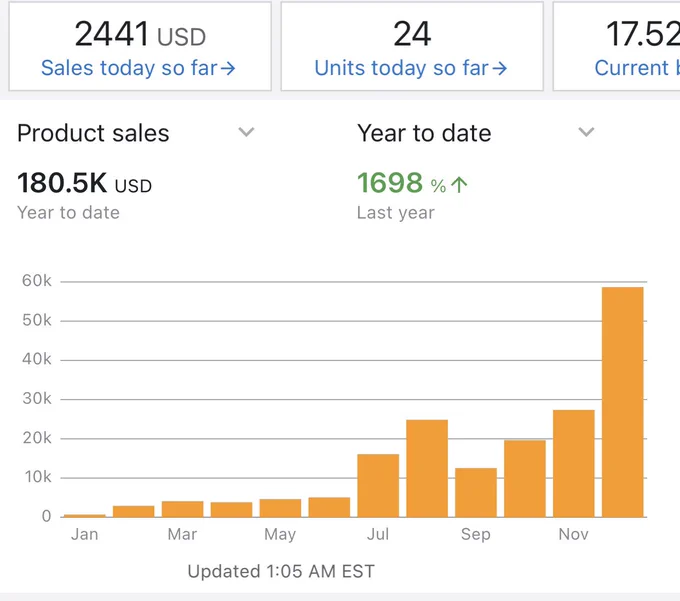This screenshot has width=680, height=601.
Task: Click the October sales bar
Action: point(525,479)
